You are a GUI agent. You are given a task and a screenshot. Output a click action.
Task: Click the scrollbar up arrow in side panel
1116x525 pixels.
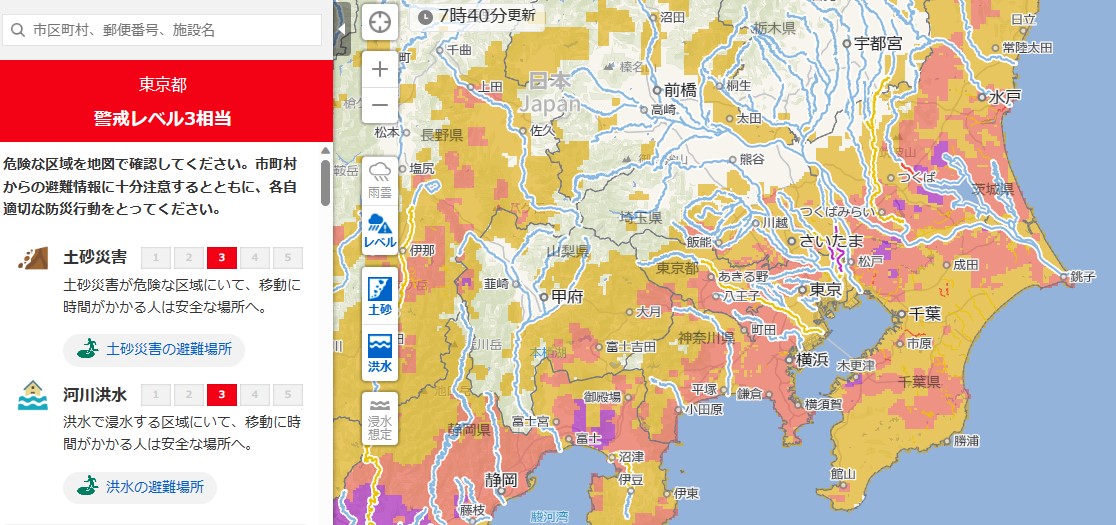point(325,150)
